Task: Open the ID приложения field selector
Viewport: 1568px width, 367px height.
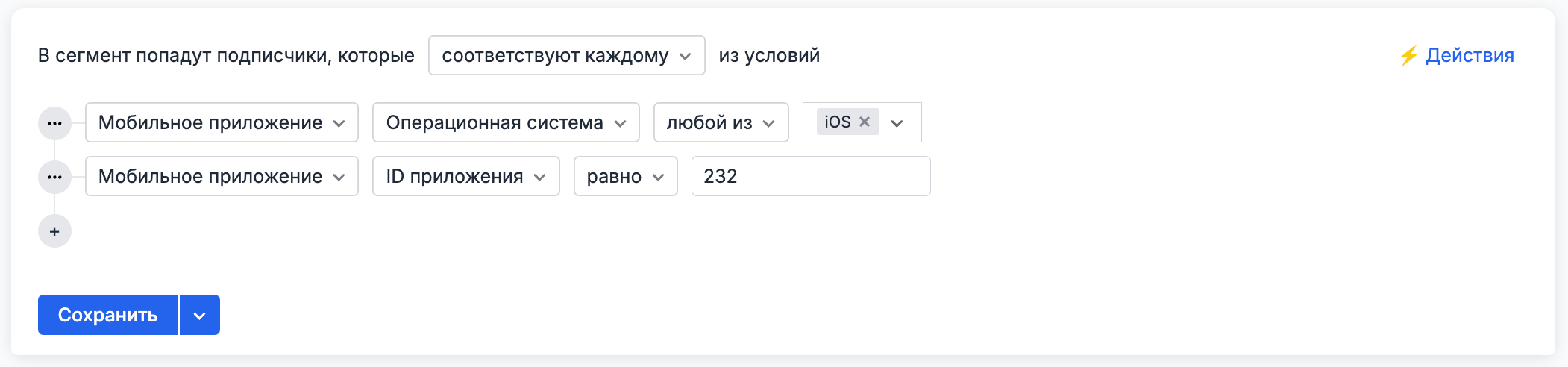Action: click(x=465, y=177)
